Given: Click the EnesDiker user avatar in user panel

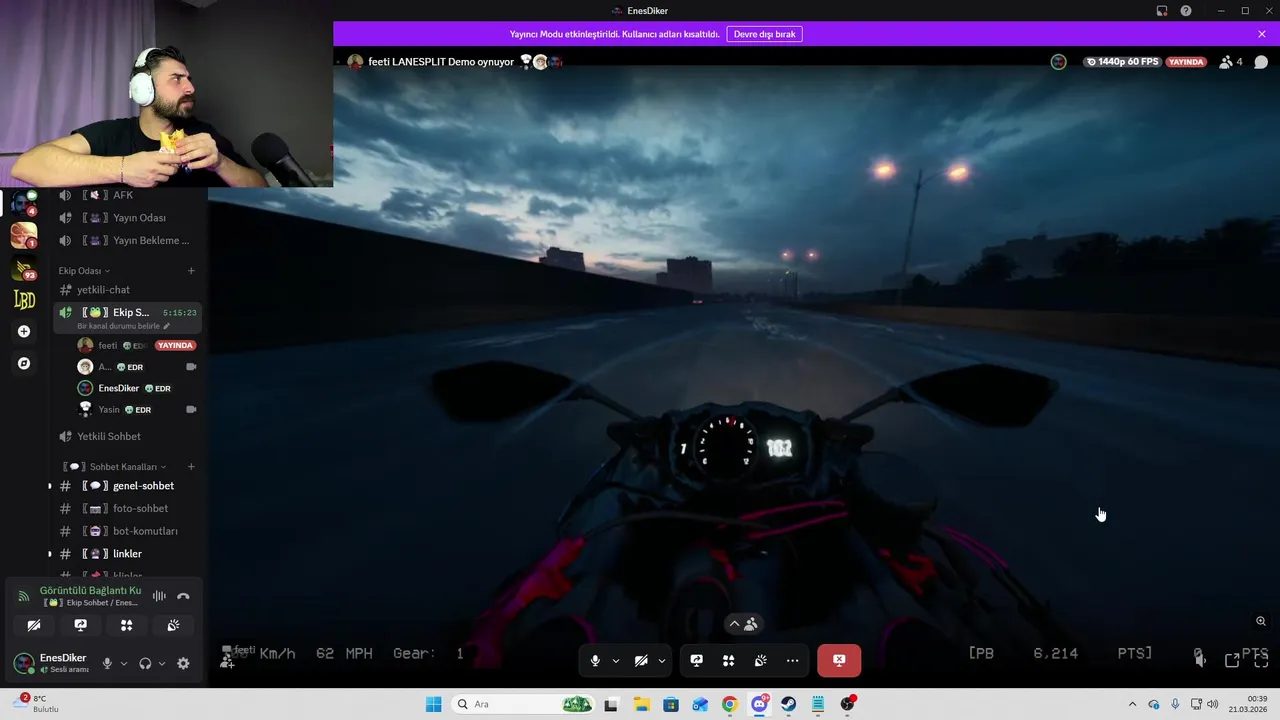Looking at the screenshot, I should coord(23,663).
